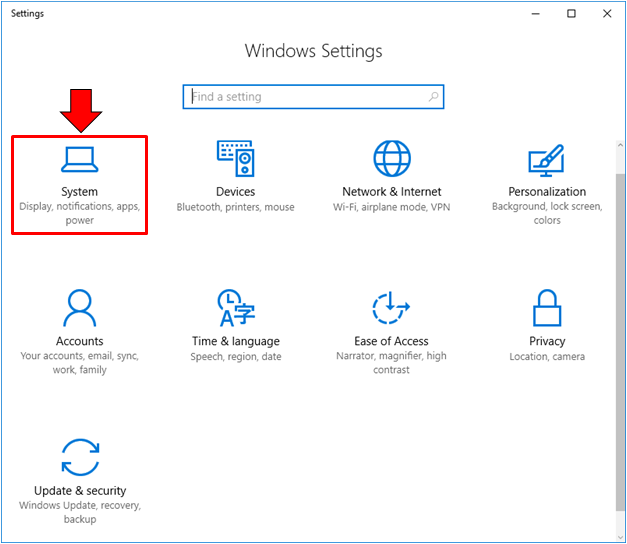Open the System label text

79,191
